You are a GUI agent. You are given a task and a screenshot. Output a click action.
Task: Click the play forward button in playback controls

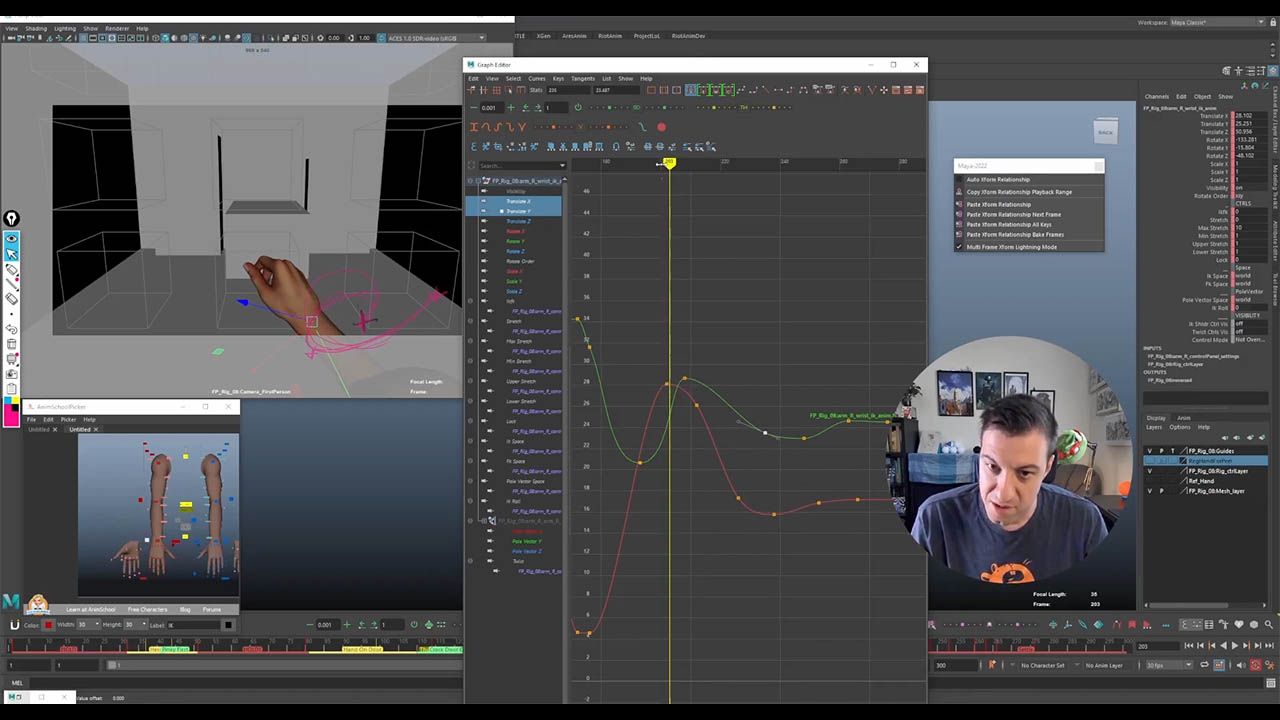(1234, 646)
